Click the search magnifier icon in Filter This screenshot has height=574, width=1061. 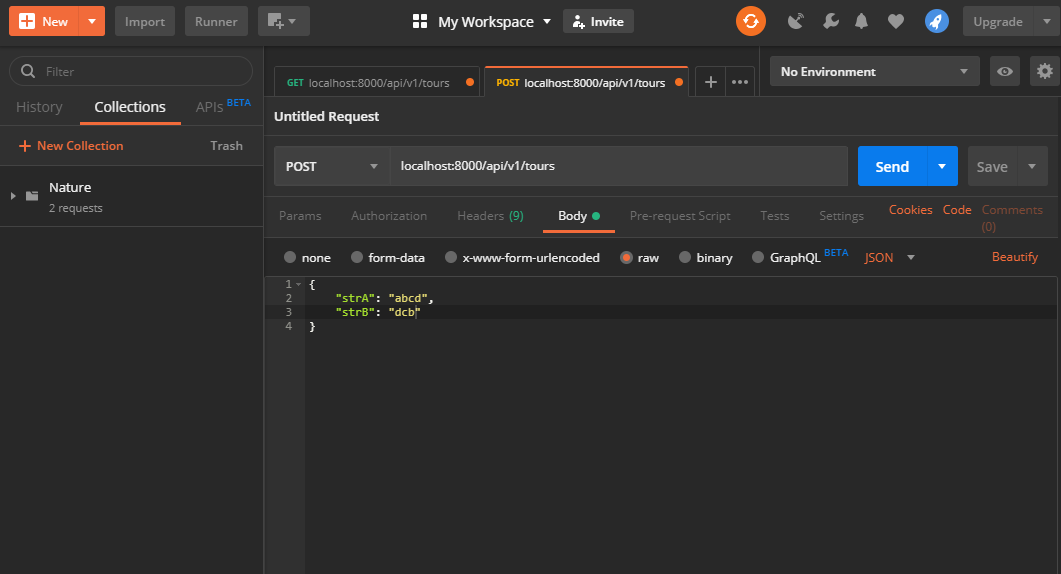[x=28, y=71]
